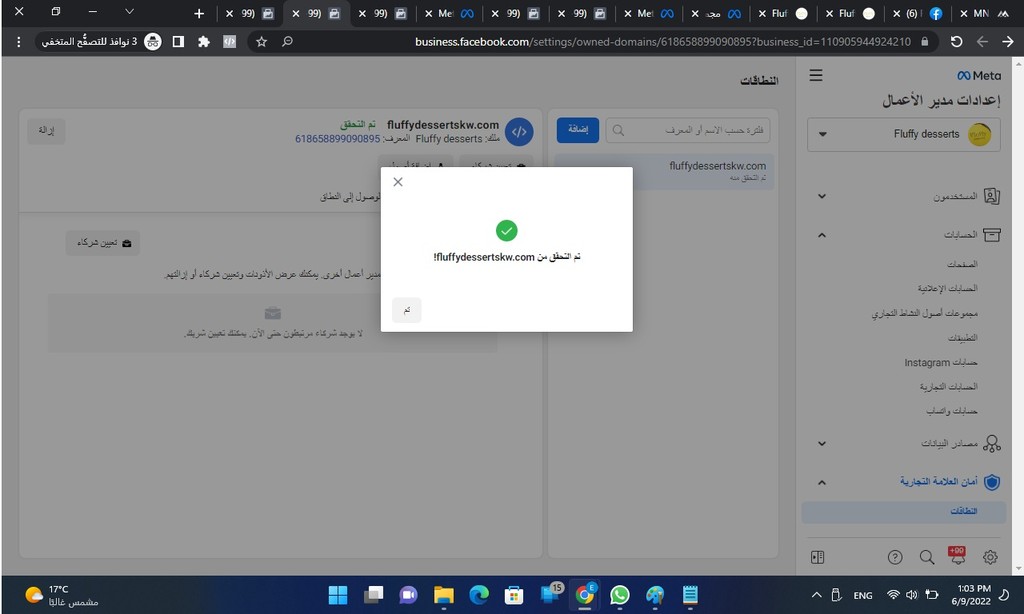
Task: Expand the المستخدمون (Users) section
Action: (x=822, y=196)
